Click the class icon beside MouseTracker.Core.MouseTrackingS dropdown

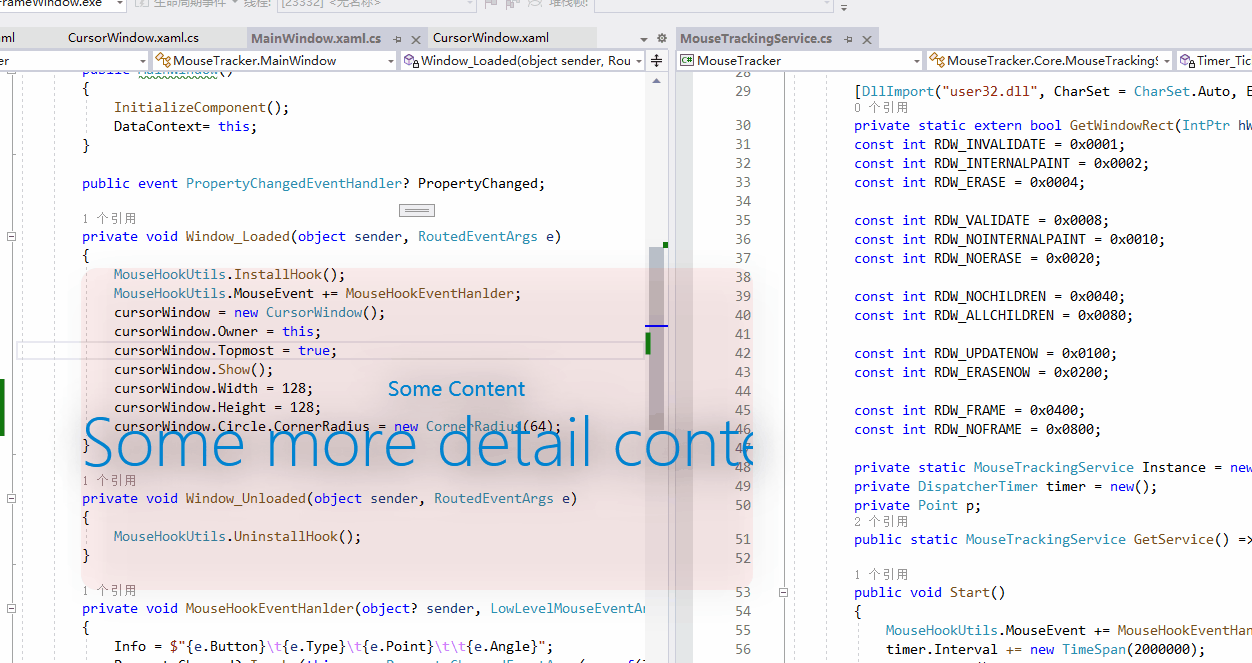938,60
